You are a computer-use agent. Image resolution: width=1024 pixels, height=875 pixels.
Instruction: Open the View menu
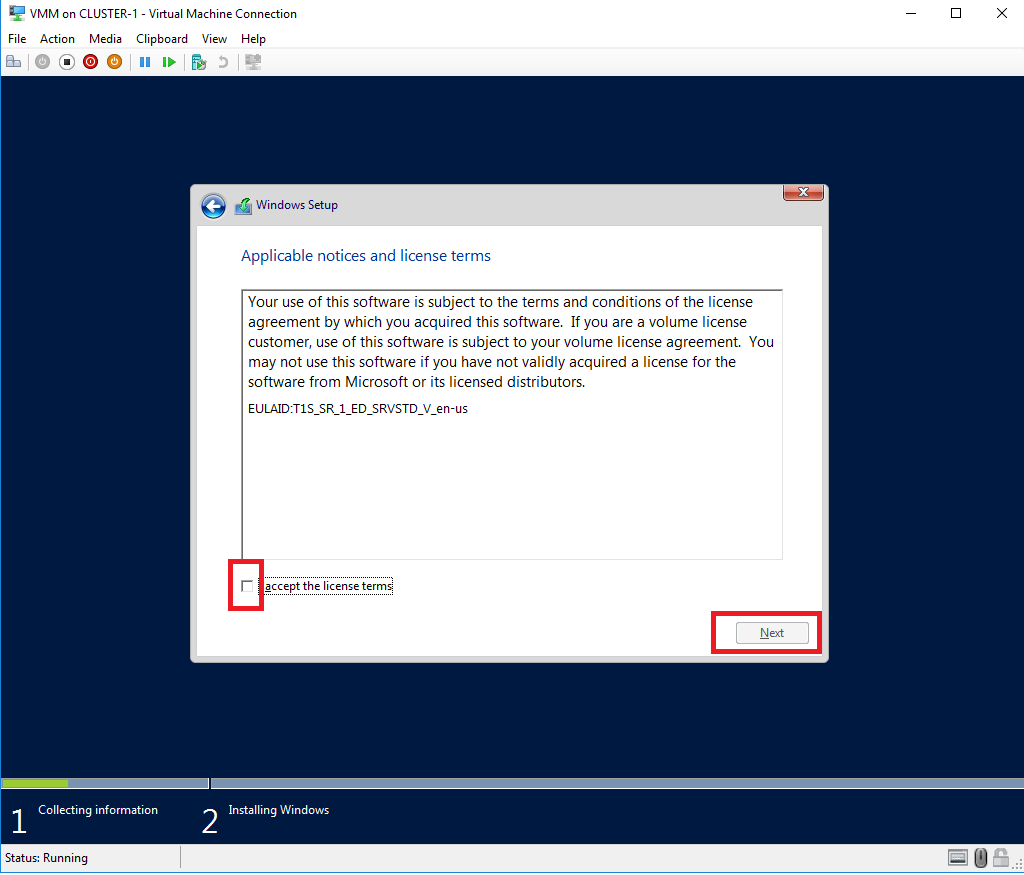214,39
